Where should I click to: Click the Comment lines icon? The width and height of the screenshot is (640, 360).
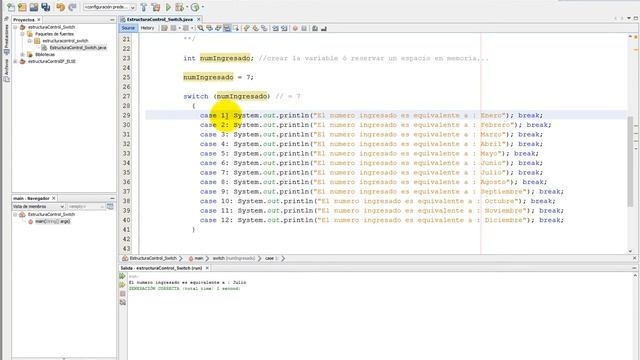[315, 28]
